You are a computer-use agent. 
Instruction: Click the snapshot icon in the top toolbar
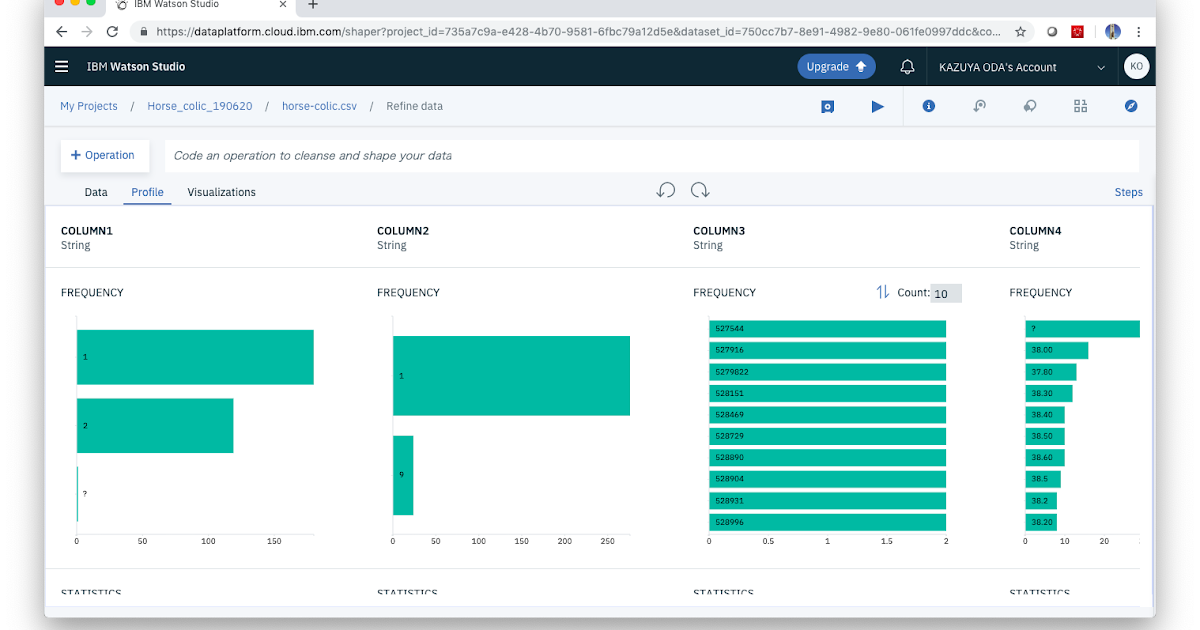click(x=827, y=106)
